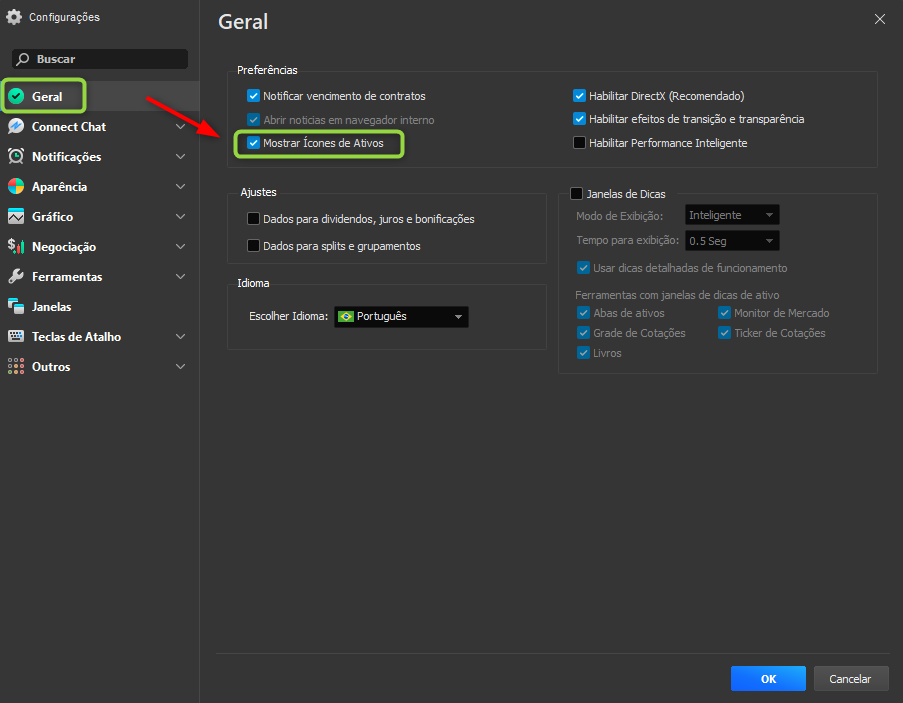Viewport: 903px width, 703px height.
Task: Open Tempo para exibição 0.5 Seg dropdown
Action: [732, 241]
